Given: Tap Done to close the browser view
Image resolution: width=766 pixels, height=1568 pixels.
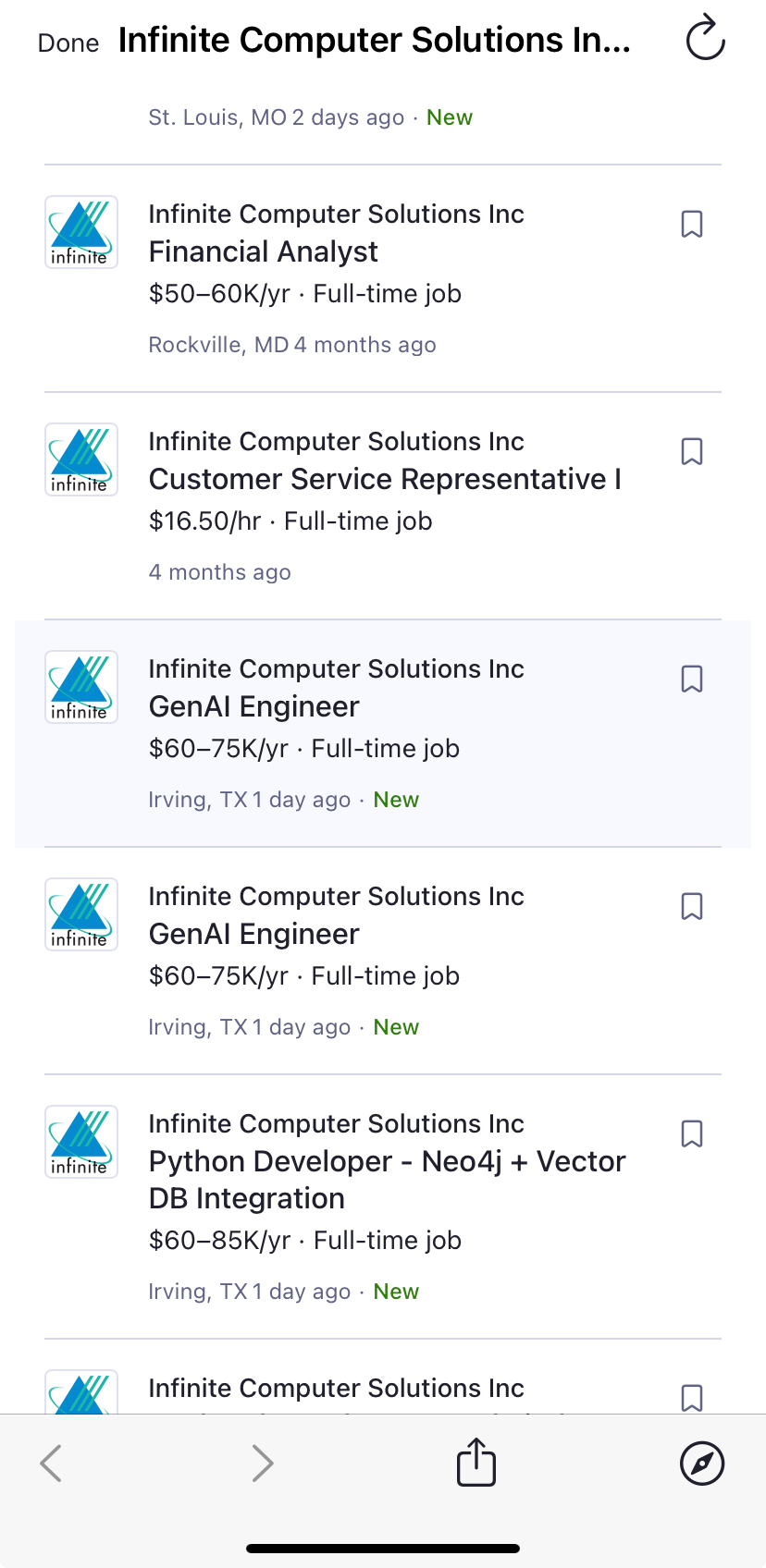Looking at the screenshot, I should point(68,43).
